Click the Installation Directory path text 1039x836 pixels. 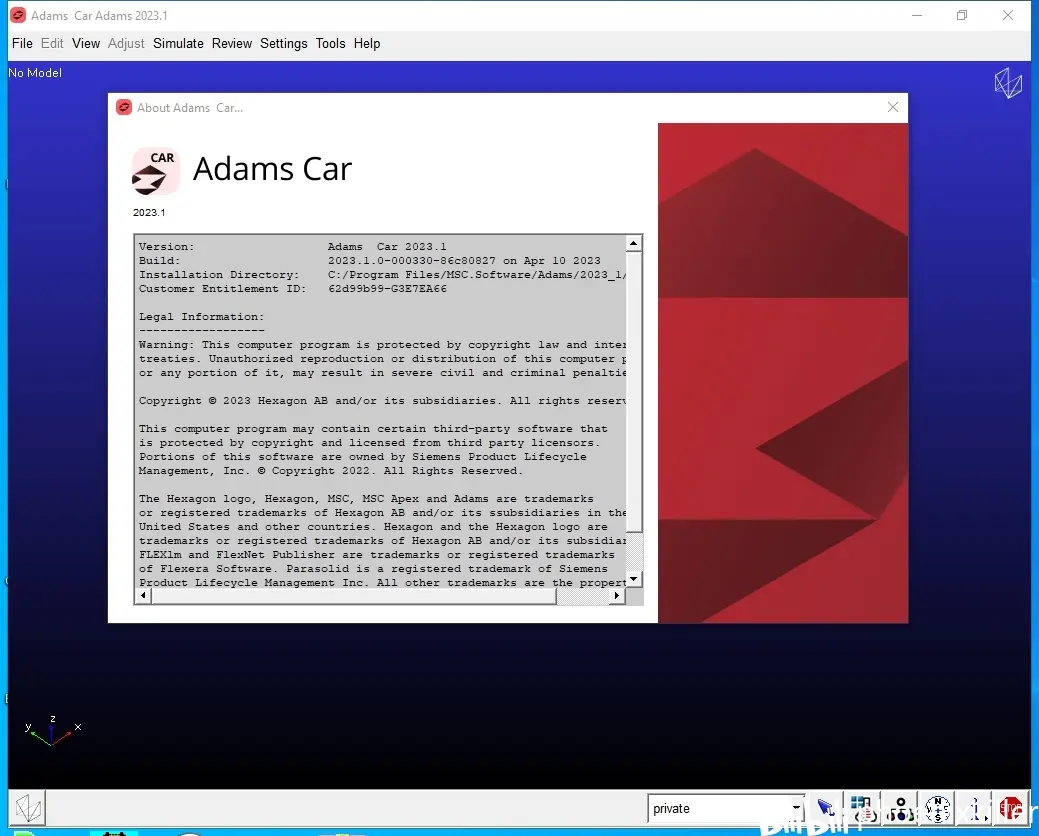(x=477, y=275)
